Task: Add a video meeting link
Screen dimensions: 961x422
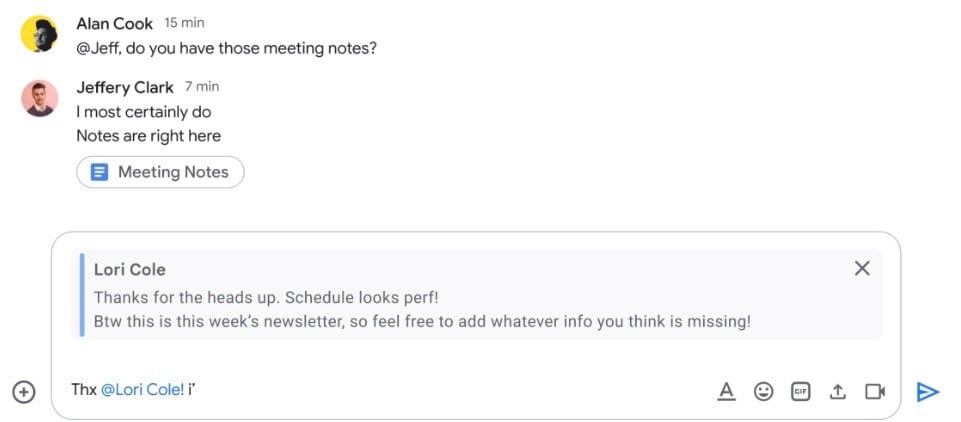Action: [x=875, y=391]
